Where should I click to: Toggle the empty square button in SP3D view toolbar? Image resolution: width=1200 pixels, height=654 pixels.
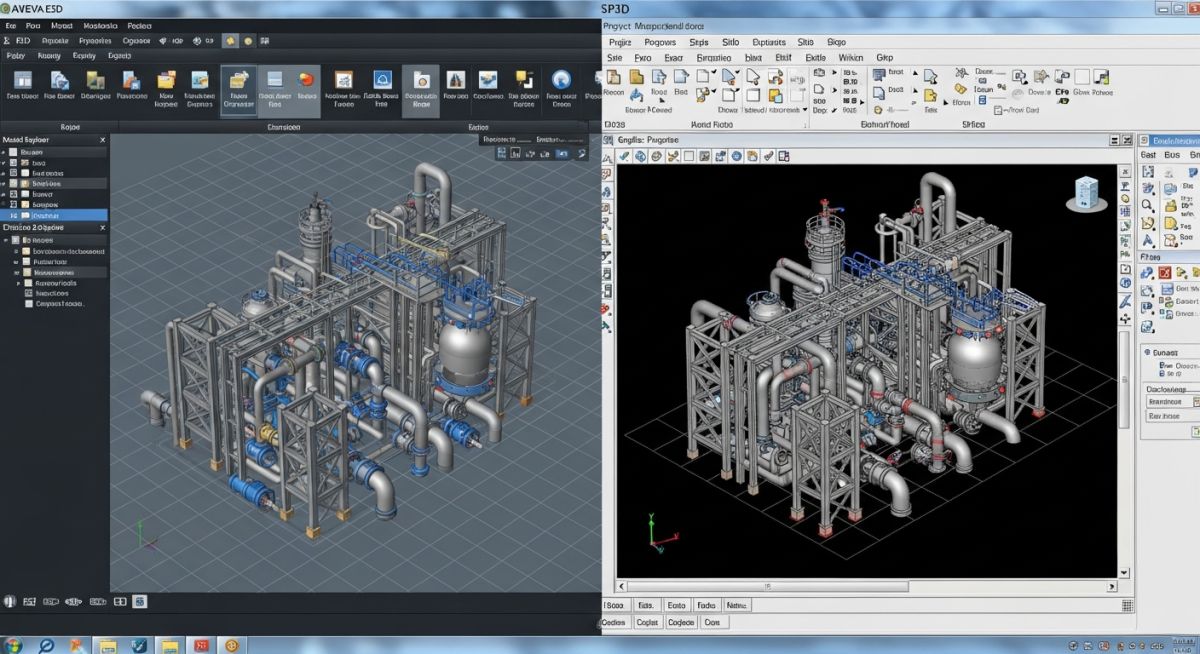(x=689, y=156)
